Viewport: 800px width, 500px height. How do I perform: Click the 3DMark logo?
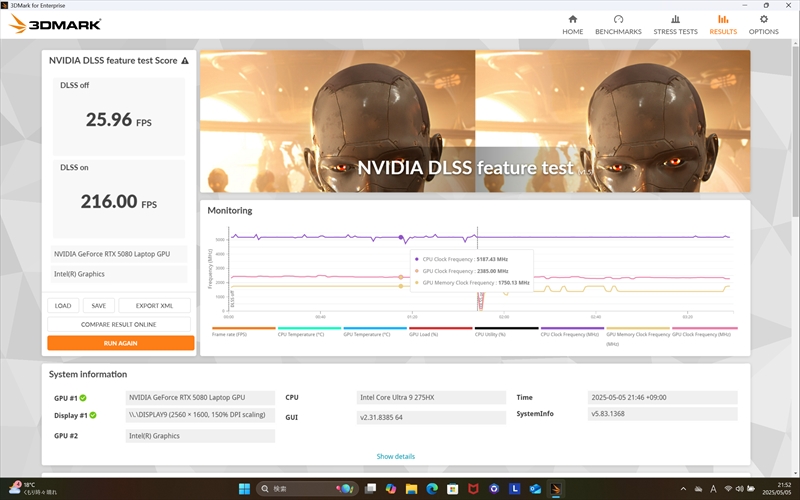coord(55,23)
